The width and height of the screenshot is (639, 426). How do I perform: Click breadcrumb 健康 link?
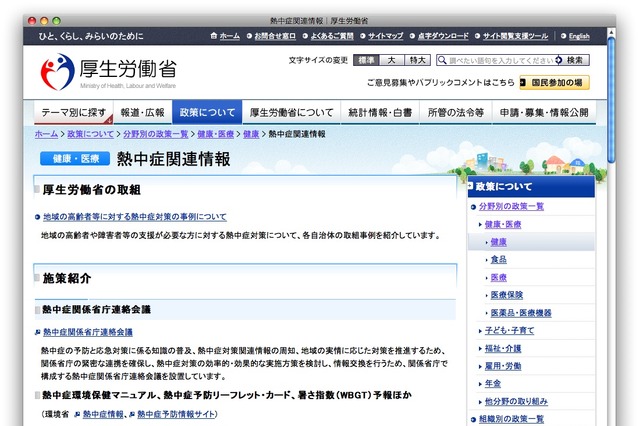coord(251,134)
